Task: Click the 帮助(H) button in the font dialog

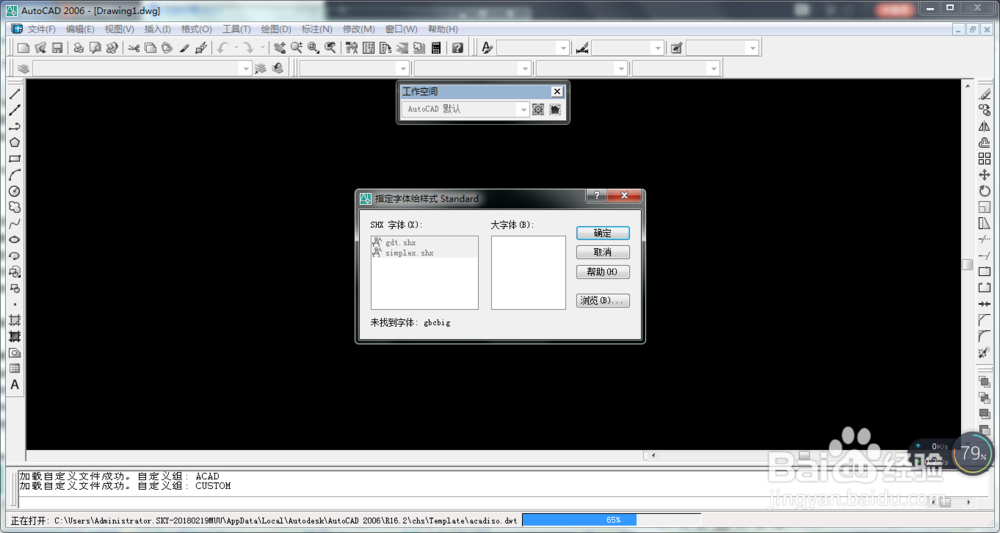Action: tap(603, 272)
